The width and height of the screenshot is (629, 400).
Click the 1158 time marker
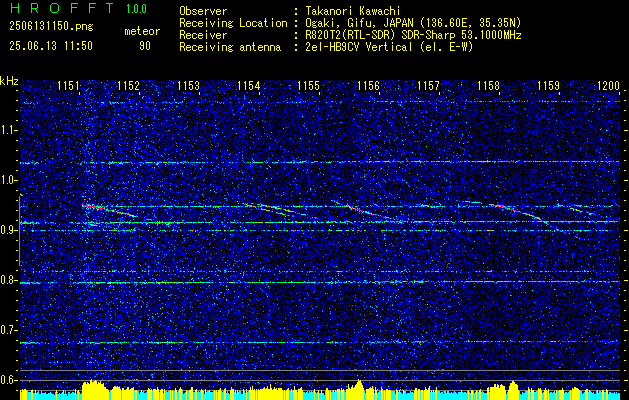click(x=489, y=85)
